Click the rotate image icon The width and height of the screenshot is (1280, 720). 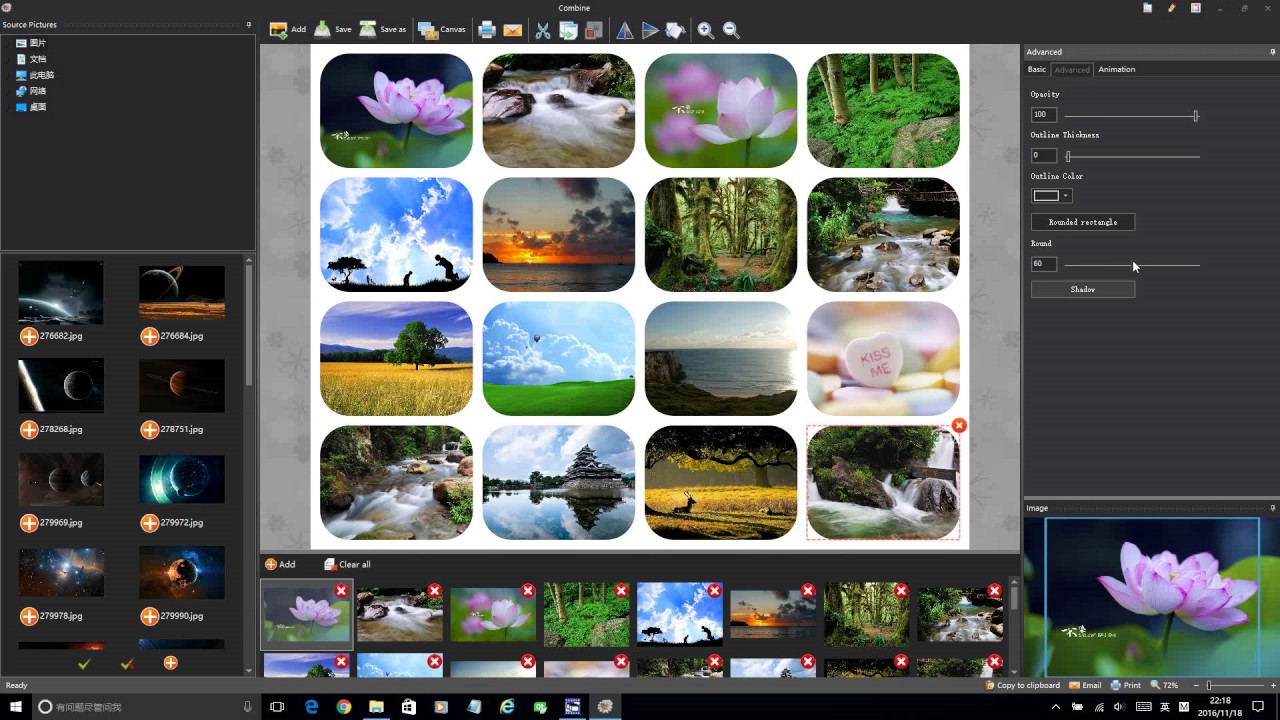point(675,30)
